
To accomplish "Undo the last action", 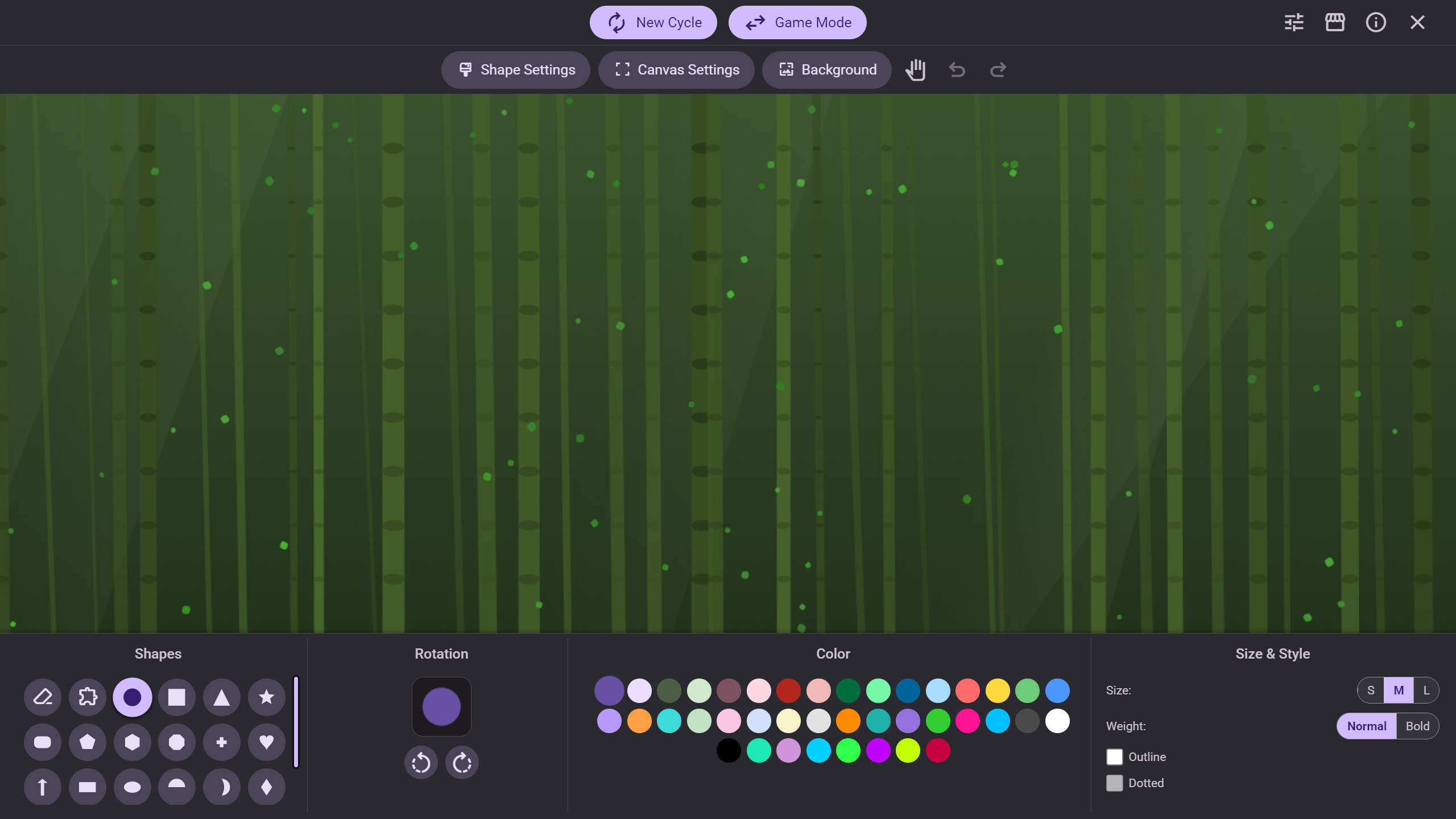I will [957, 69].
